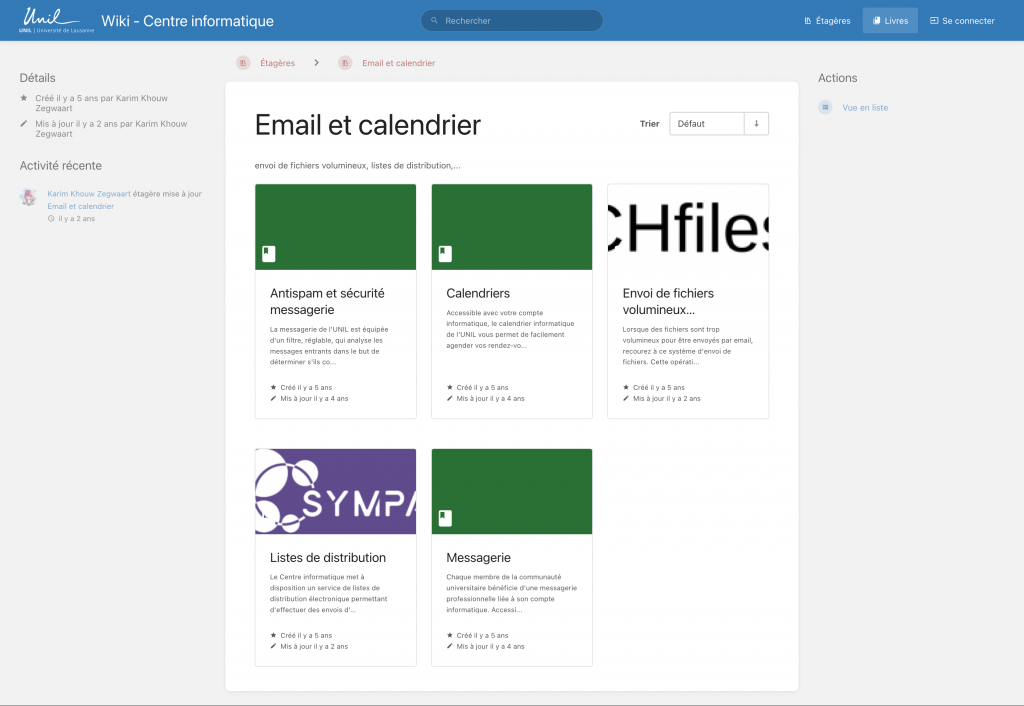Open the Calendriers book title
The image size is (1024, 706).
pyautogui.click(x=478, y=293)
